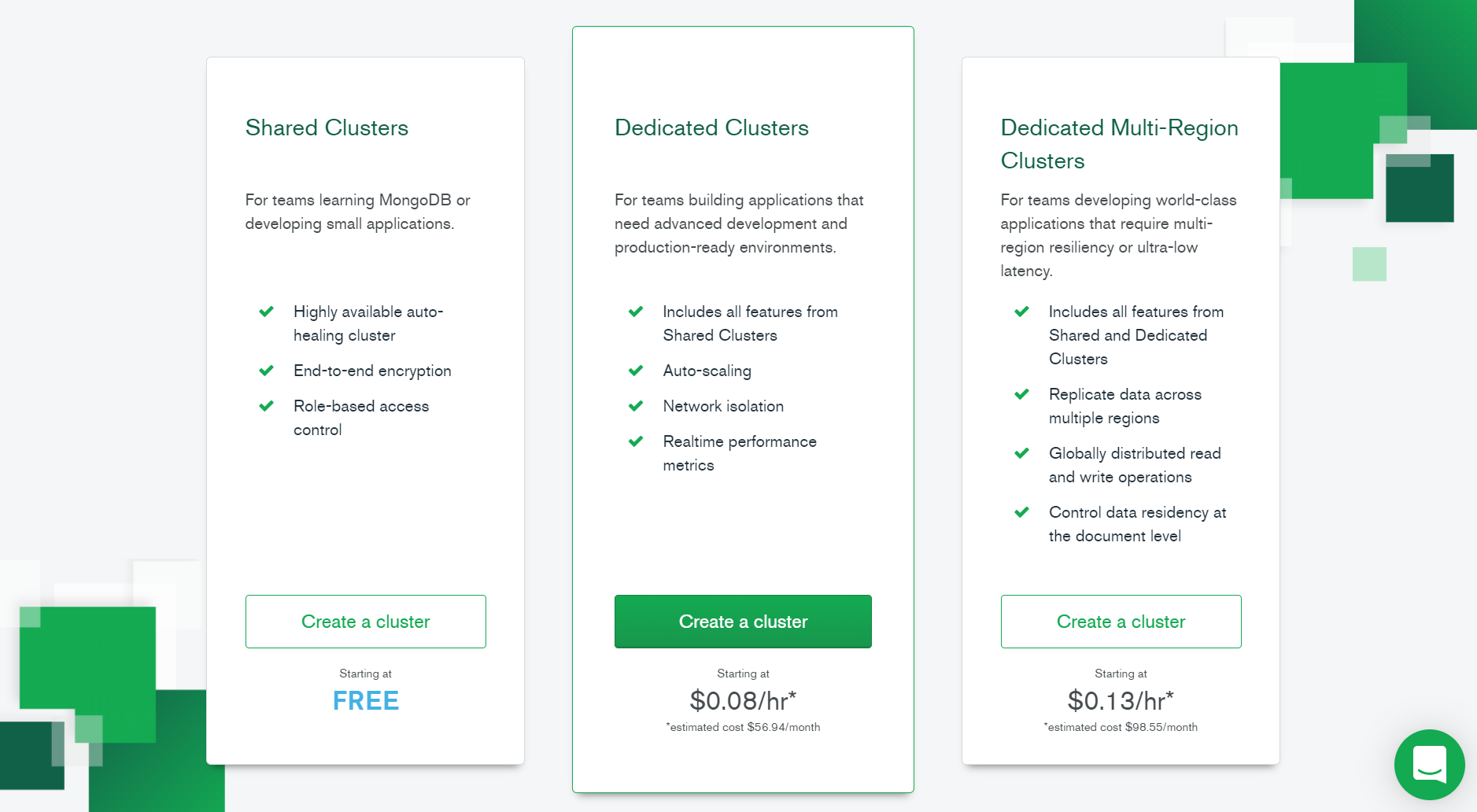Click checkmark beside Role-based access control
Screen dimensions: 1477x812
[x=267, y=406]
